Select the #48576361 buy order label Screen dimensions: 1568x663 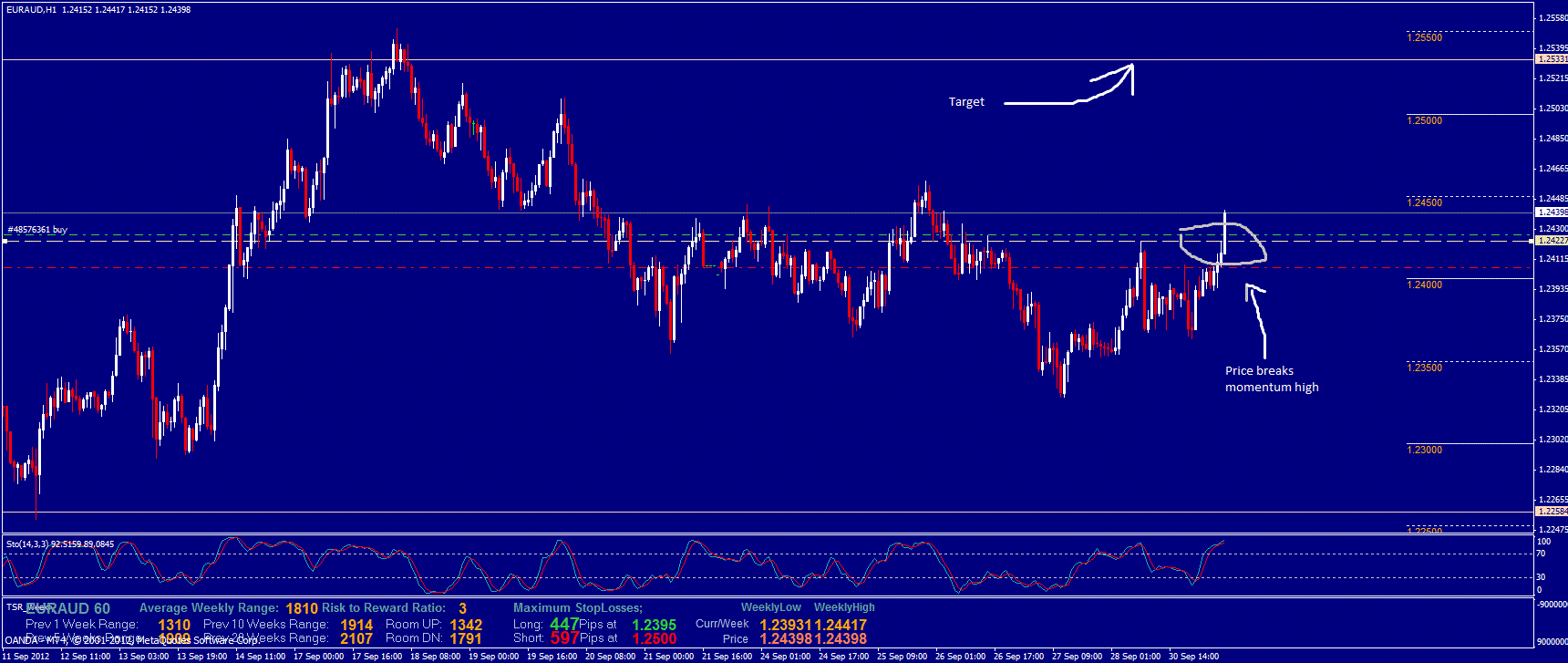point(37,230)
